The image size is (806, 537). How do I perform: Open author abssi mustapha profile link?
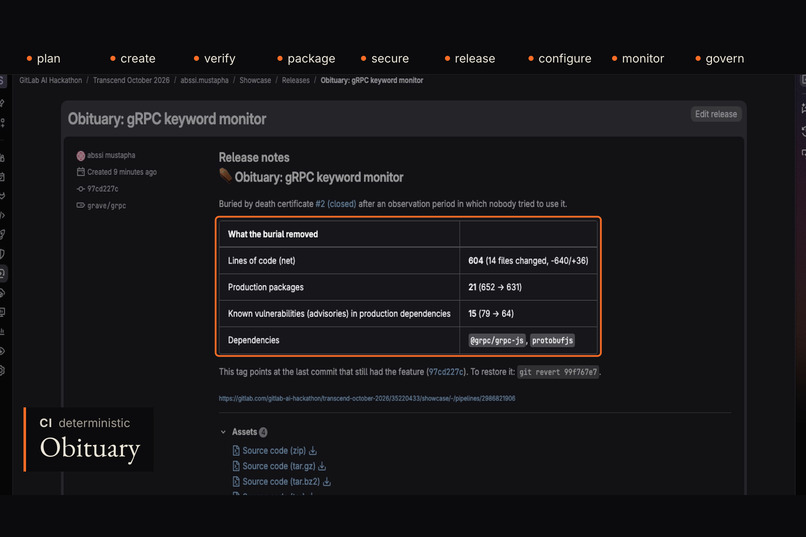click(111, 155)
